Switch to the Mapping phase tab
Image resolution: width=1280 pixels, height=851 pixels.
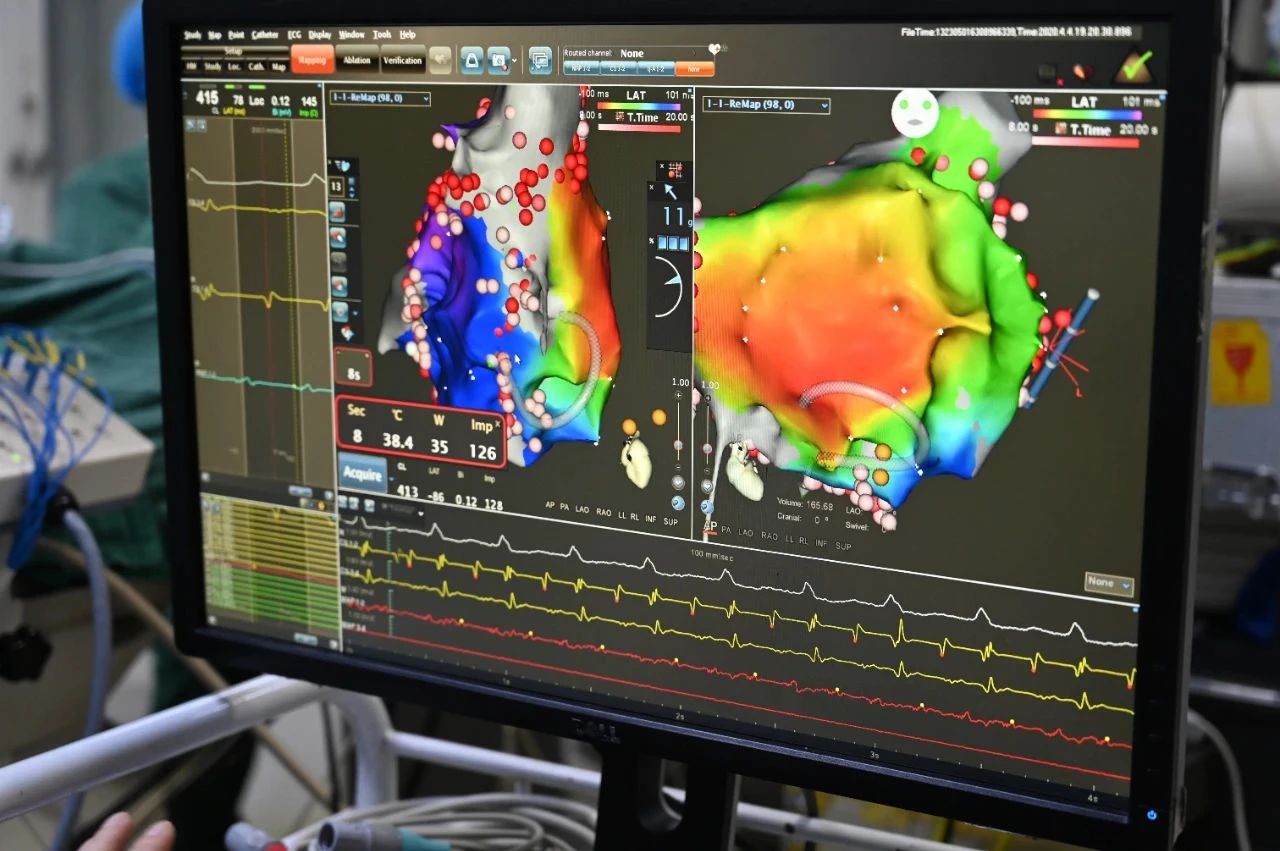pyautogui.click(x=313, y=61)
